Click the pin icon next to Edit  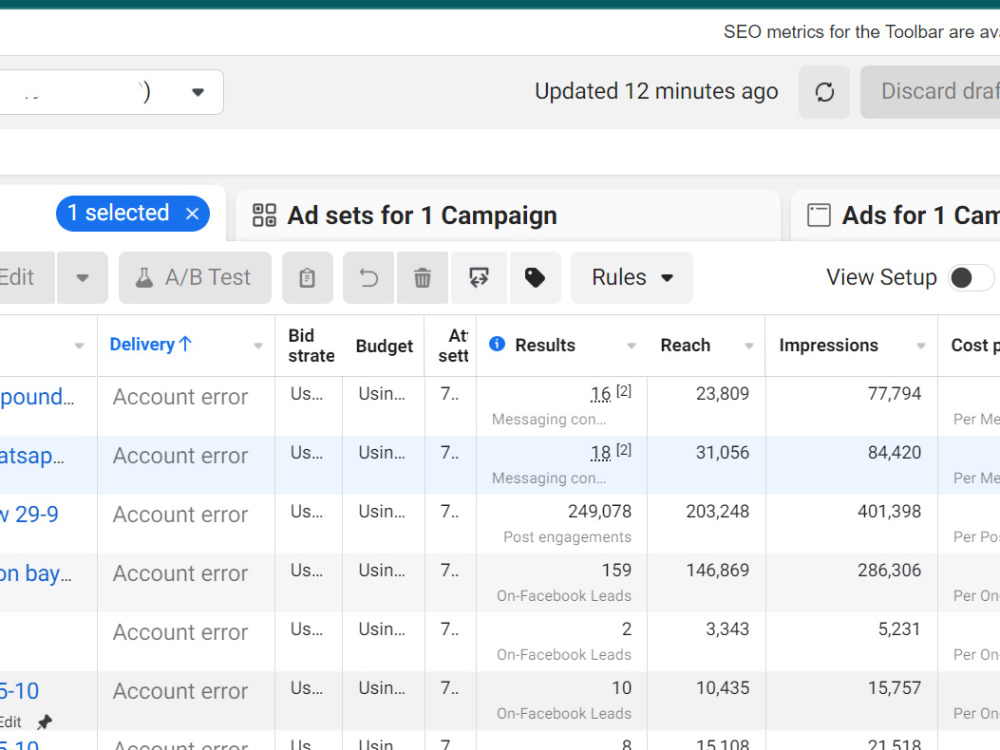(45, 722)
